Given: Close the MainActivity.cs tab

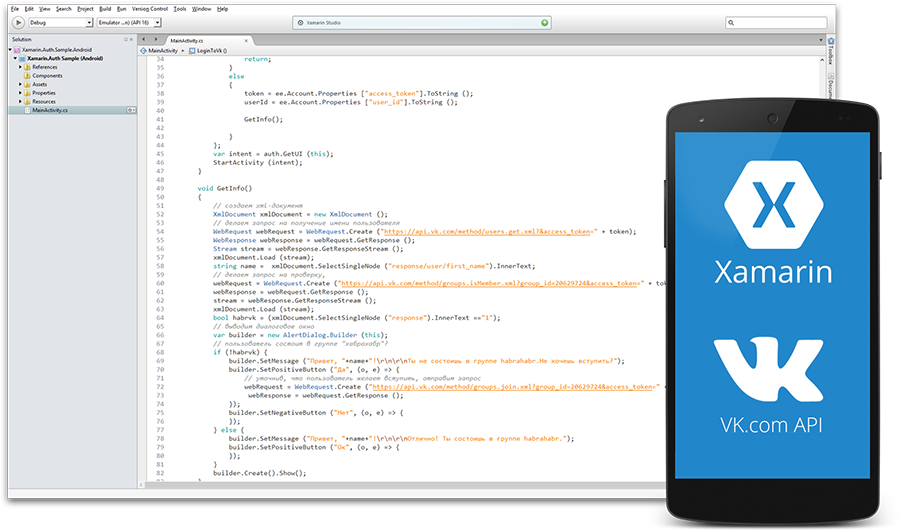Looking at the screenshot, I should (x=246, y=41).
